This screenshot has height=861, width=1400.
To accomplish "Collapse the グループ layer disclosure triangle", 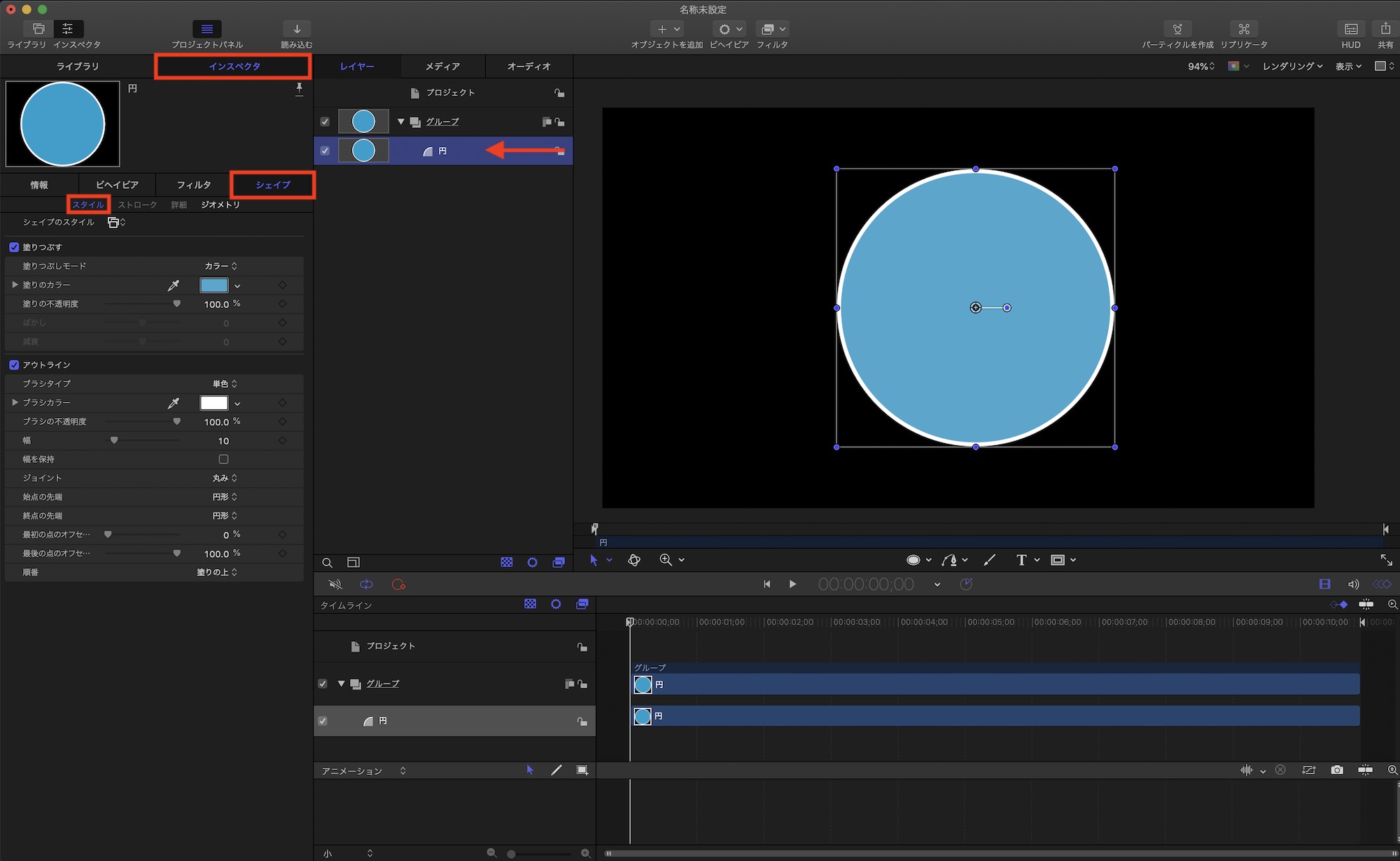I will (x=401, y=122).
